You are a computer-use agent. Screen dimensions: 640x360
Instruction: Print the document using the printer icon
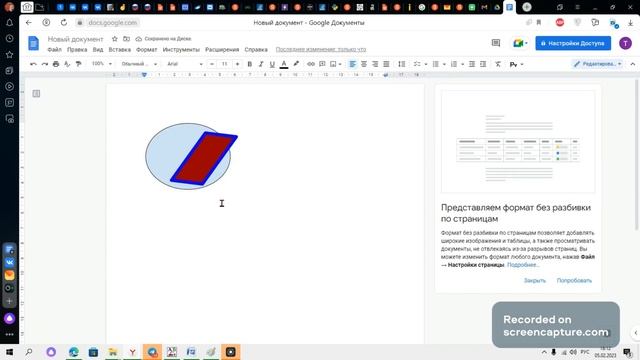(x=56, y=64)
